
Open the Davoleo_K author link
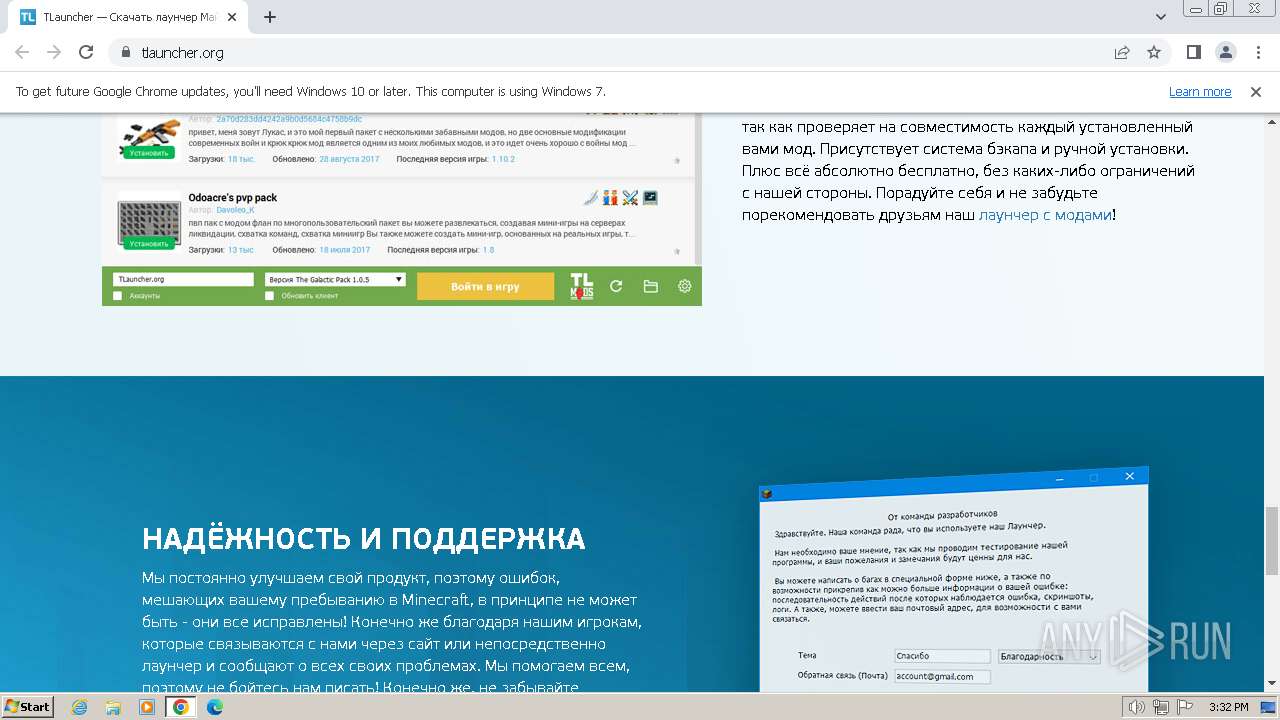[237, 210]
